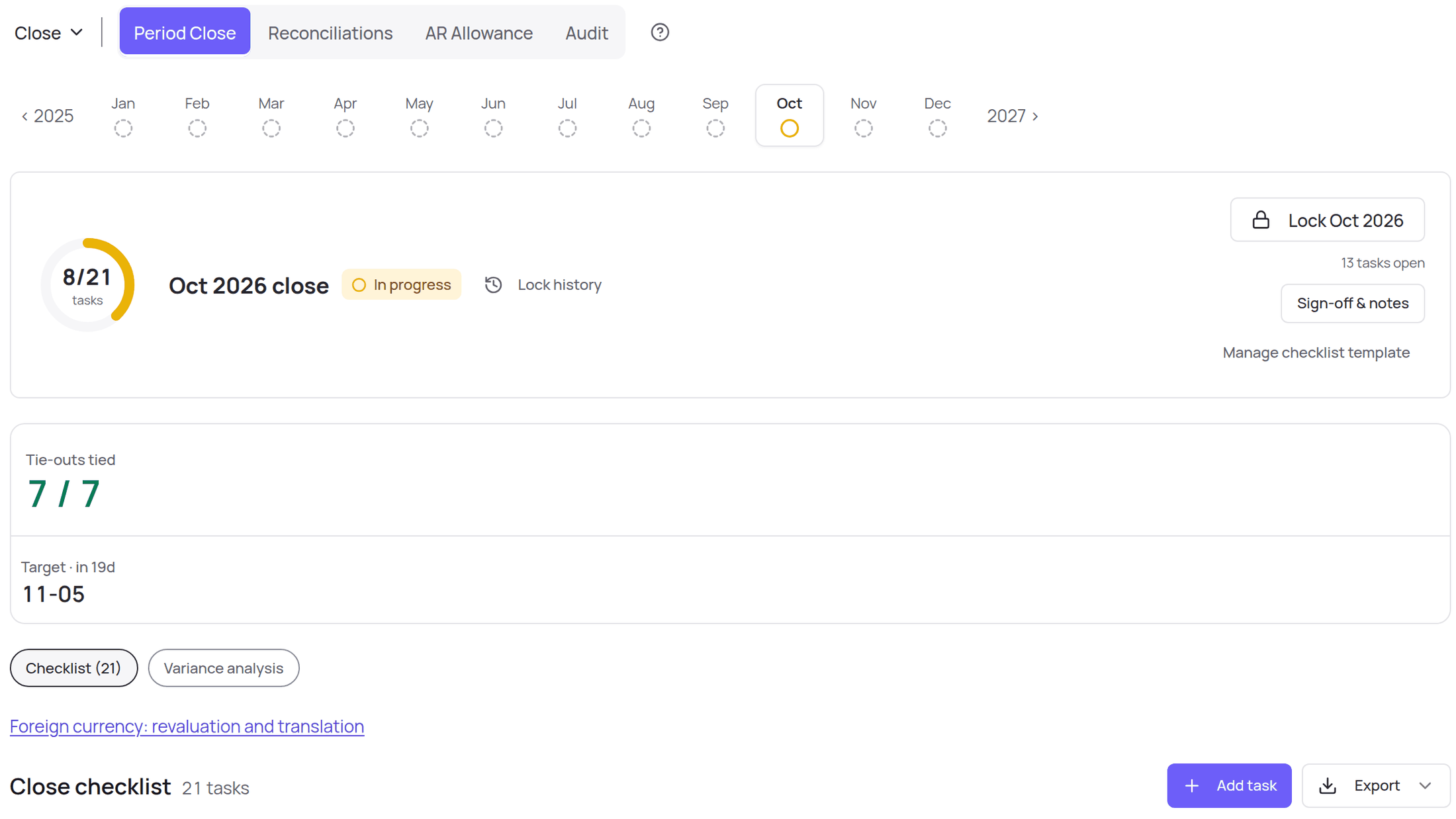Click the download icon on Export
This screenshot has height=819, width=1456.
(x=1327, y=785)
